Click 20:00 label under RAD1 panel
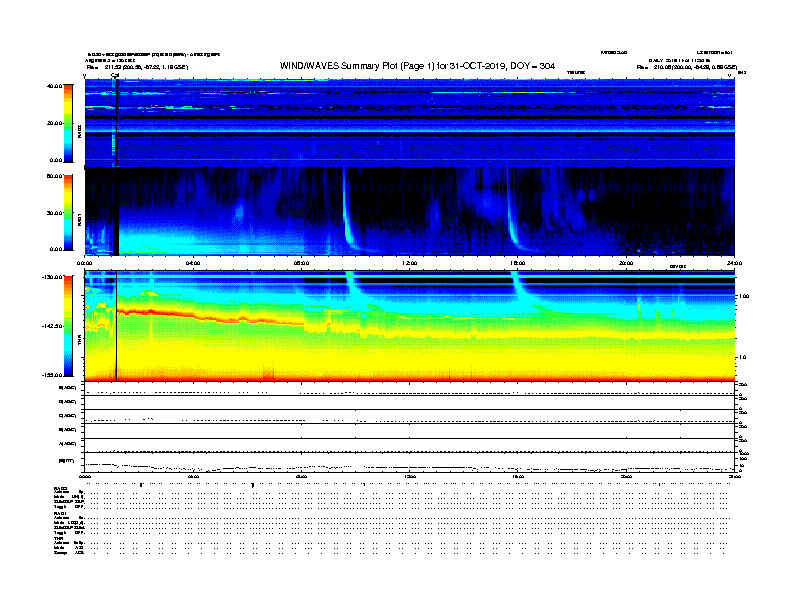 tap(626, 263)
